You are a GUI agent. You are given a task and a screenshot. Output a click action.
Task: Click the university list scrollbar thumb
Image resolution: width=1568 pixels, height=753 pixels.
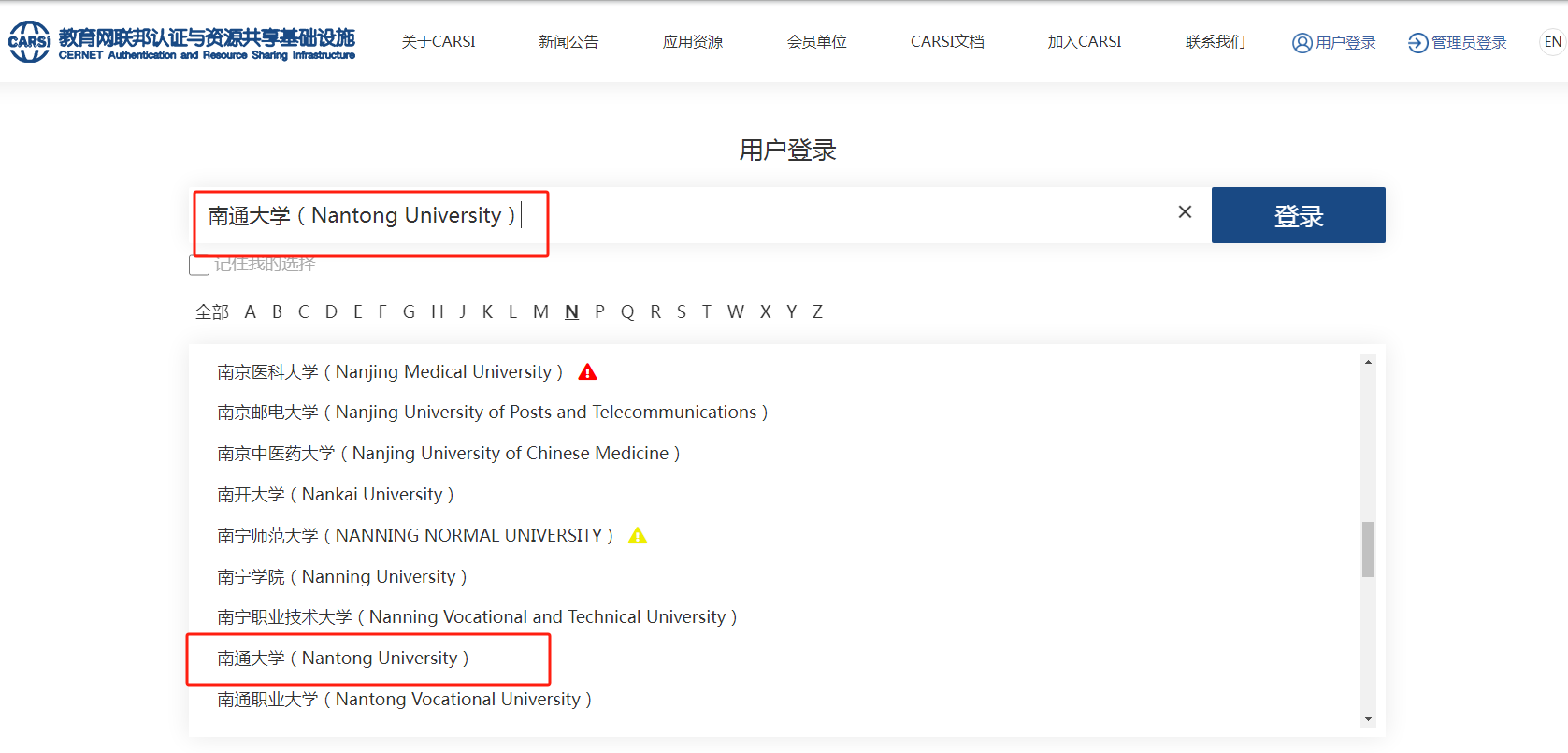(x=1368, y=549)
